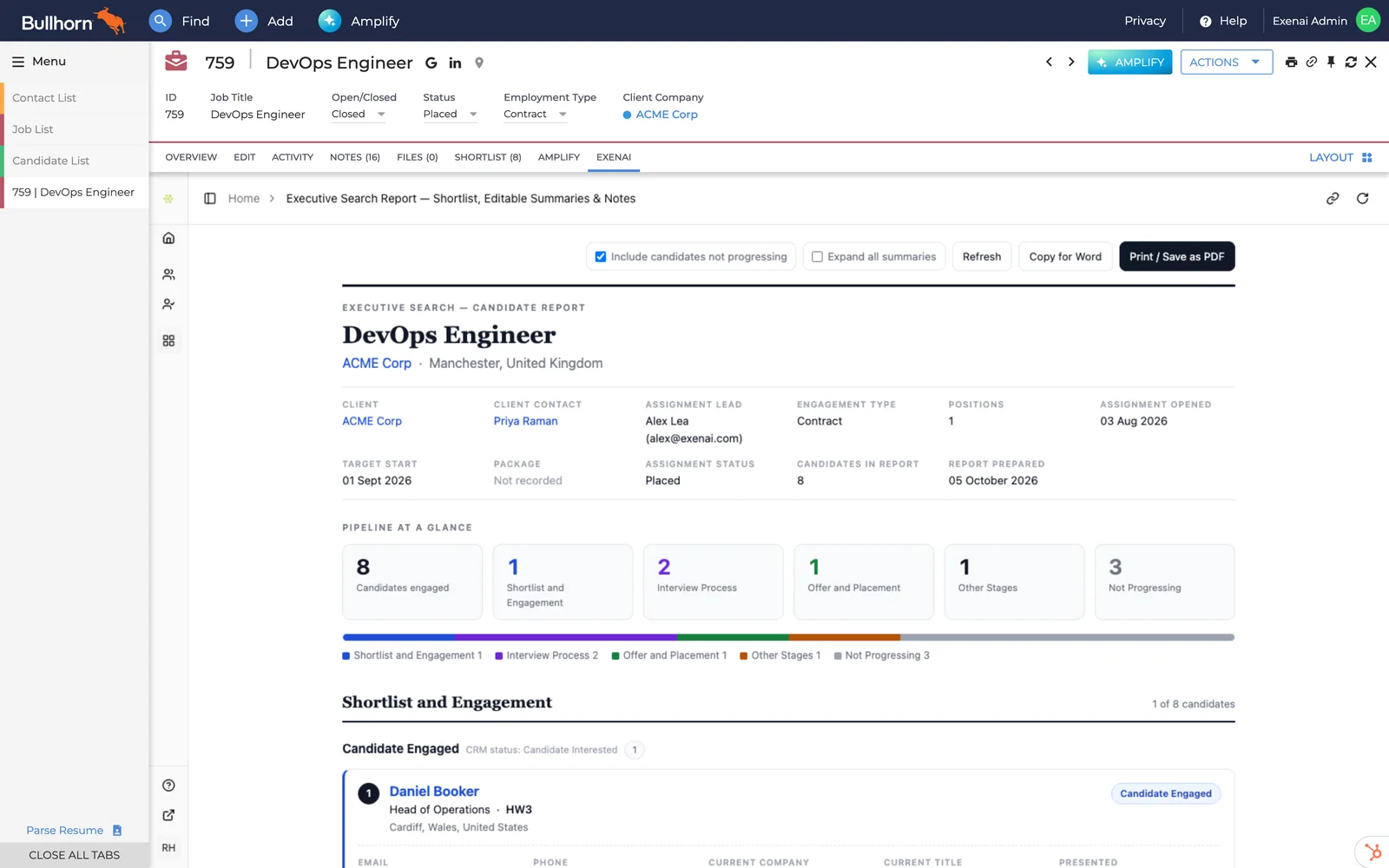Expand the ACTIONS dropdown
The height and width of the screenshot is (868, 1389).
click(x=1226, y=62)
